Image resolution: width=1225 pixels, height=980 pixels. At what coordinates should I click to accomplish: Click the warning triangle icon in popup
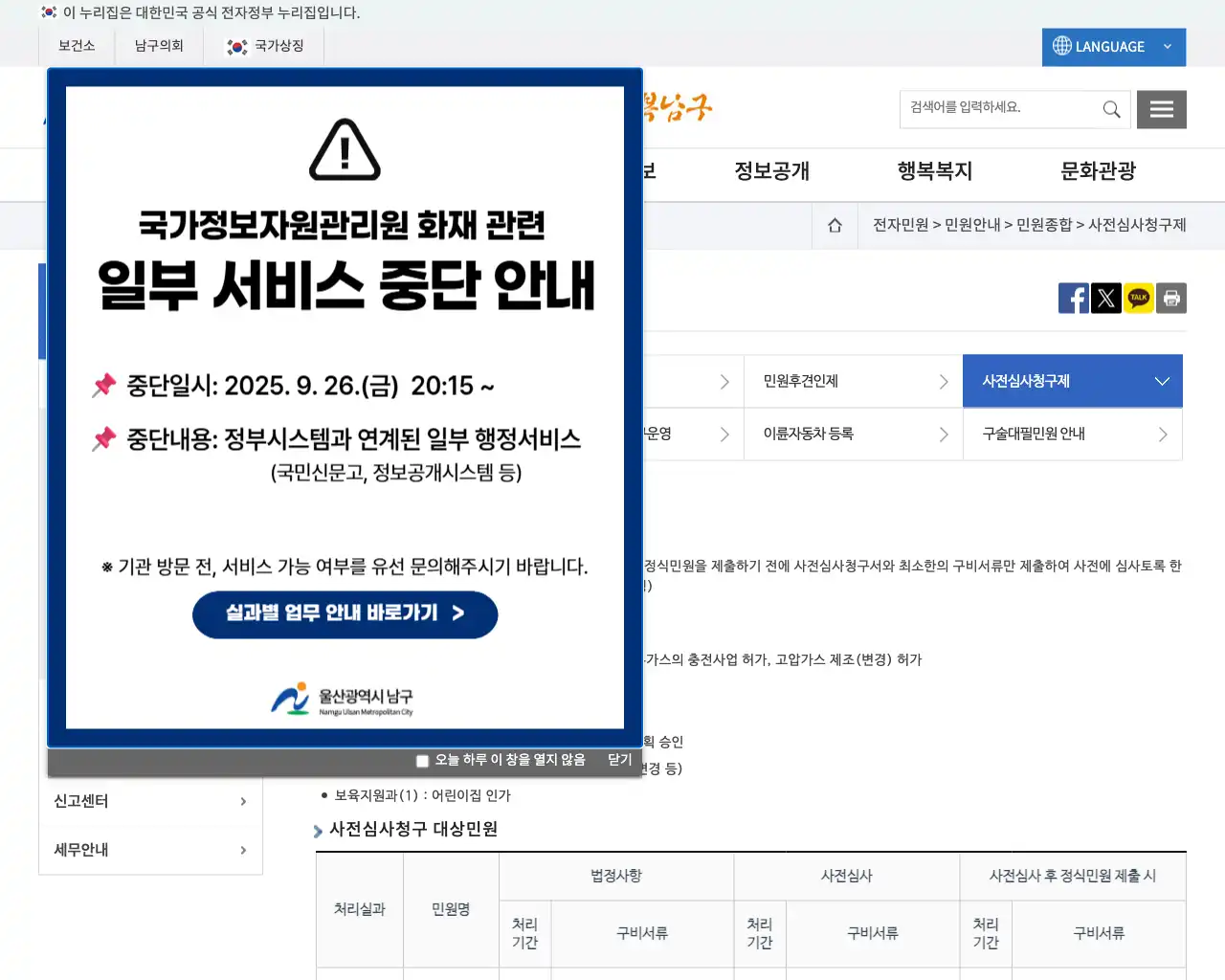click(345, 150)
